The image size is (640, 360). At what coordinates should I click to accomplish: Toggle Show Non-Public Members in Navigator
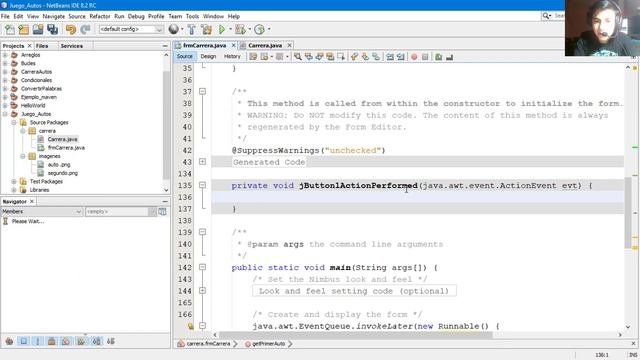coord(52,341)
